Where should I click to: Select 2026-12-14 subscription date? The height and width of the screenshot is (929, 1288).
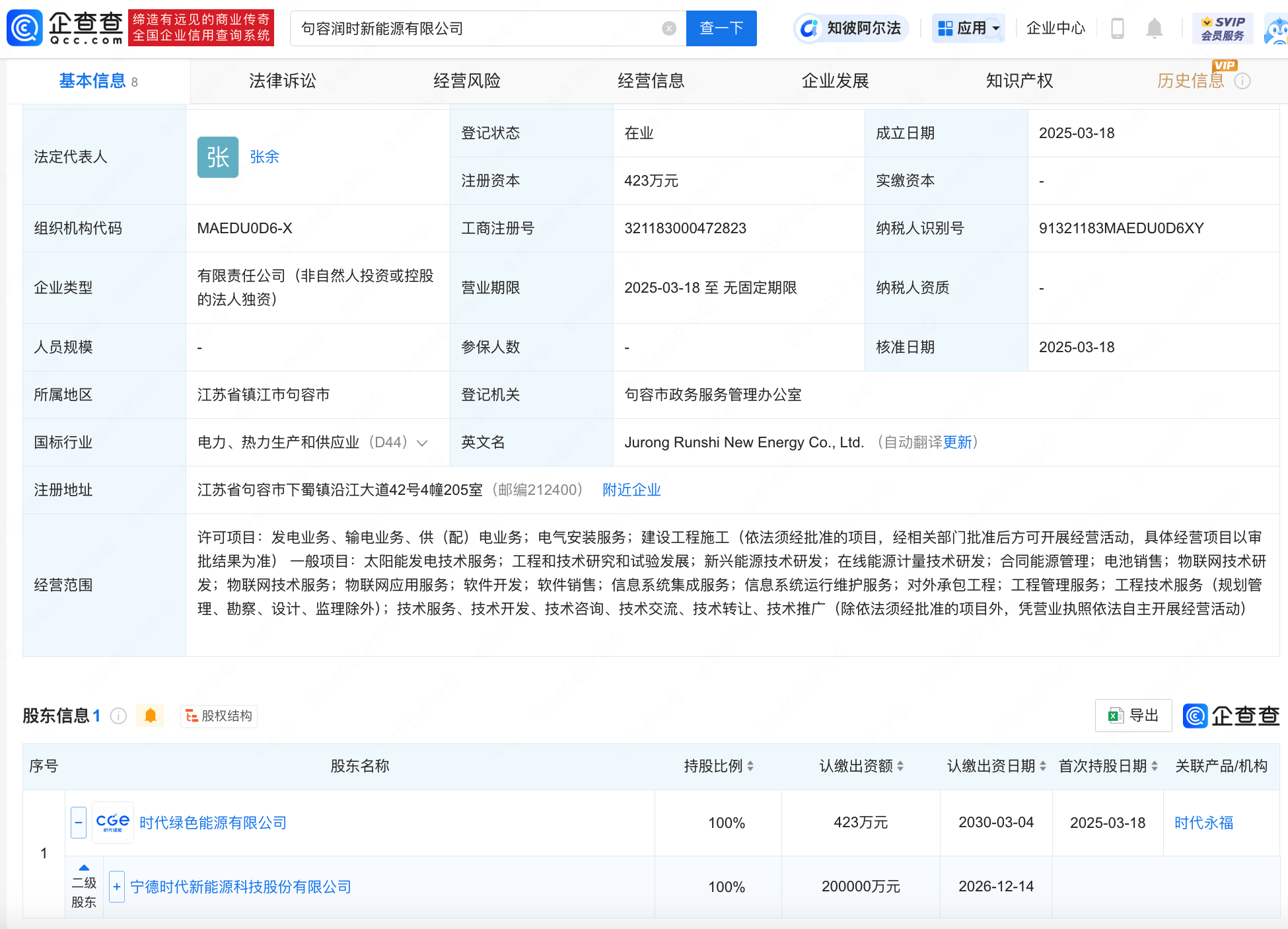(x=996, y=887)
